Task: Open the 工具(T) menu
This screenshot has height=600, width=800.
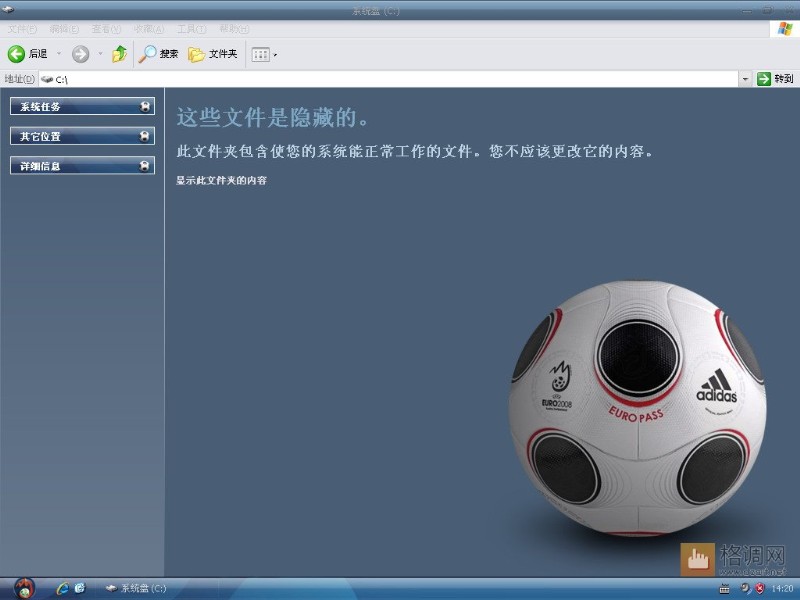Action: pos(191,29)
